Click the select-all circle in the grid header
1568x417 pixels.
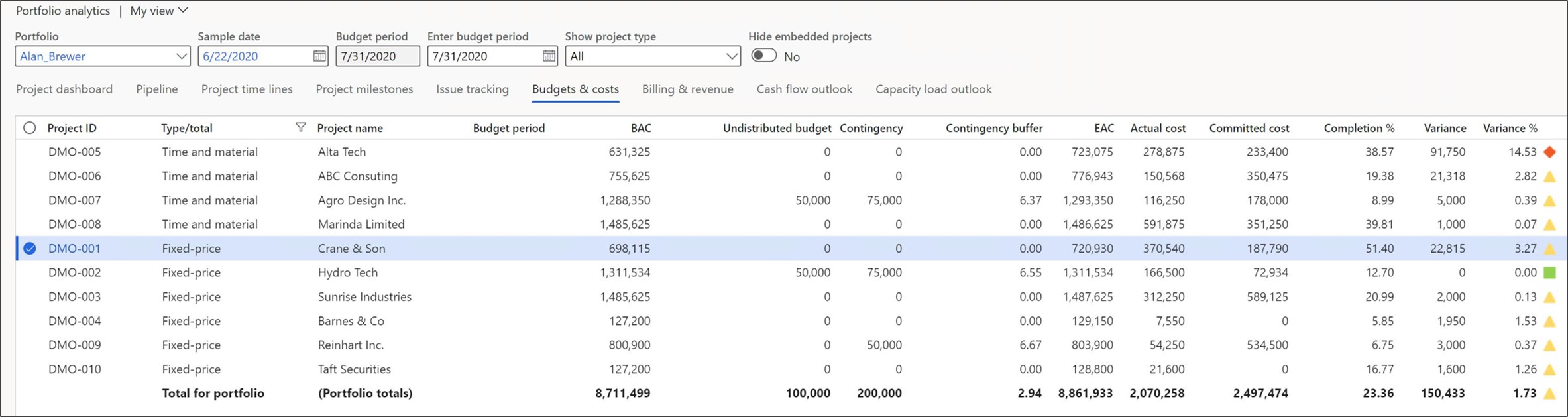coord(30,128)
